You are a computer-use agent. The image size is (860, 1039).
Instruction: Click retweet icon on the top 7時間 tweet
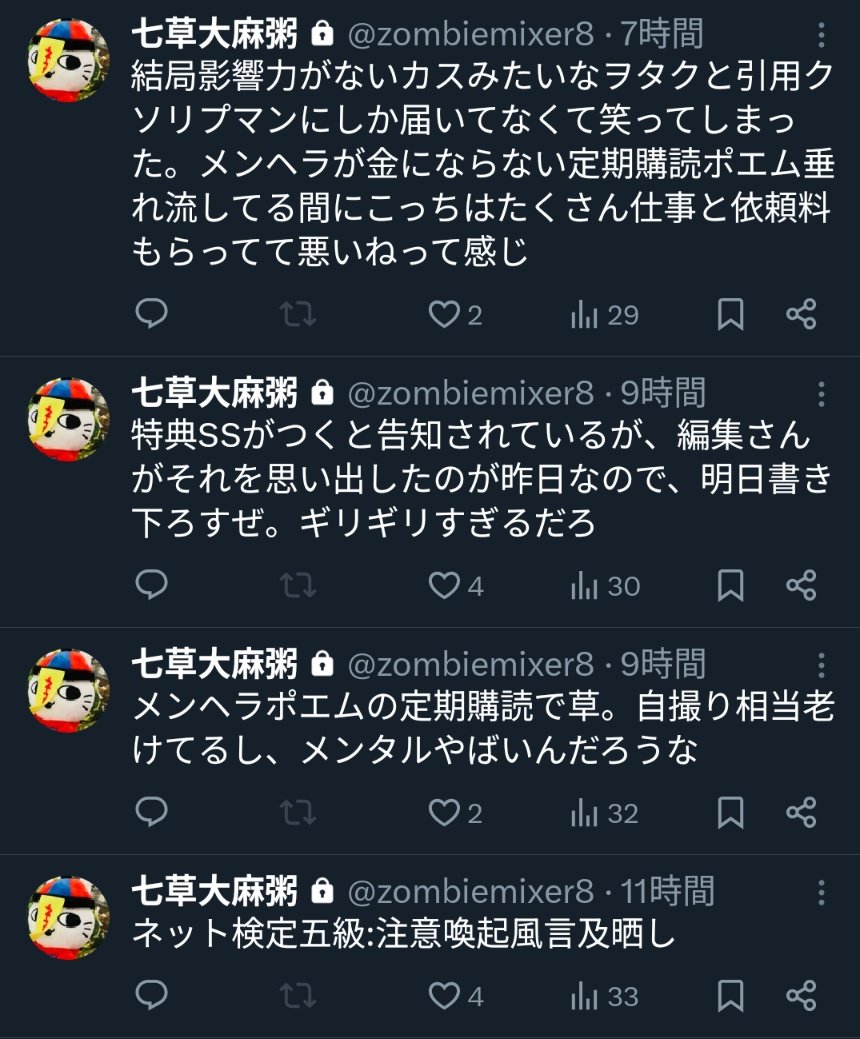297,315
